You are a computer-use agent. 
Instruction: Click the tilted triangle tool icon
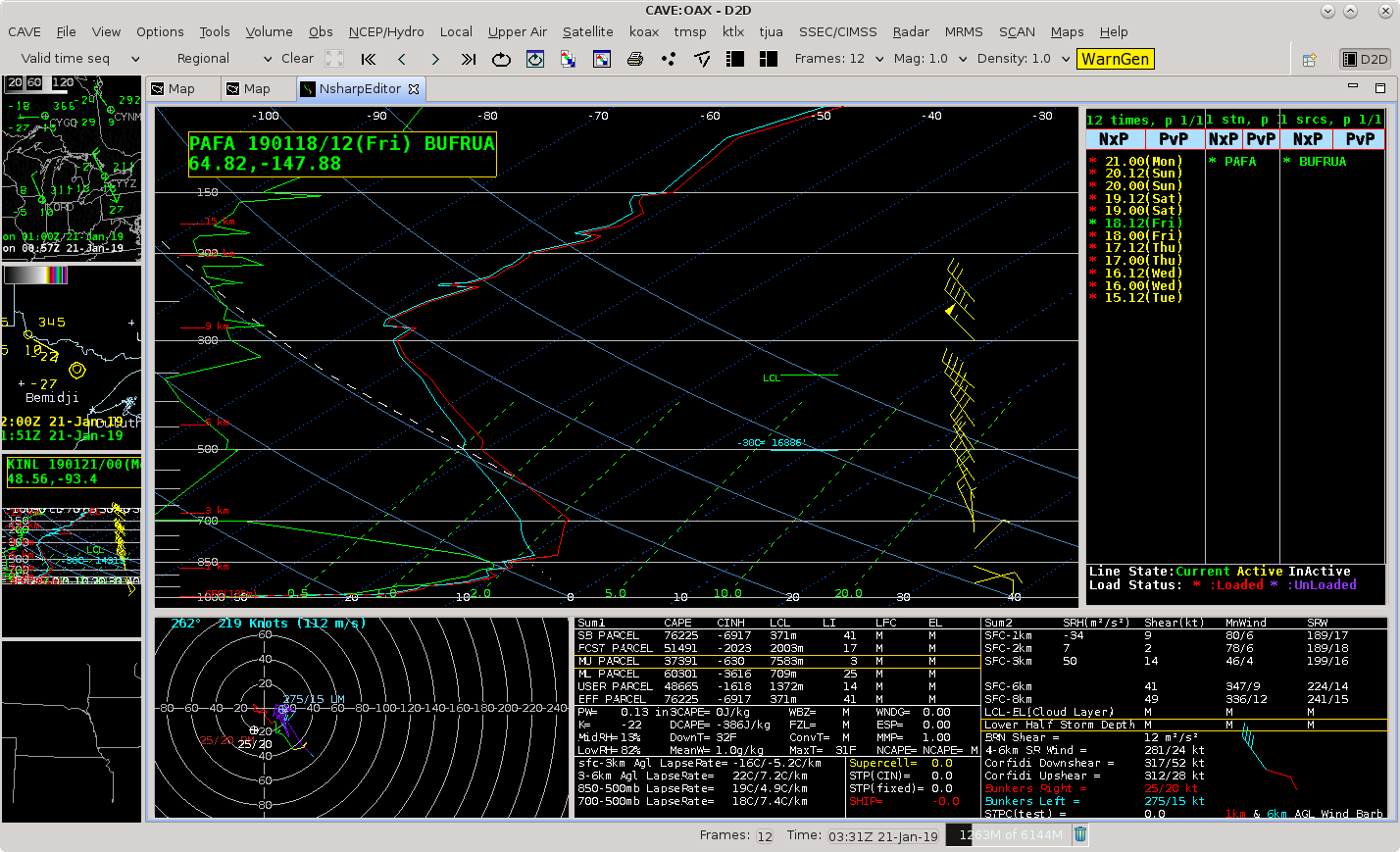pyautogui.click(x=702, y=59)
